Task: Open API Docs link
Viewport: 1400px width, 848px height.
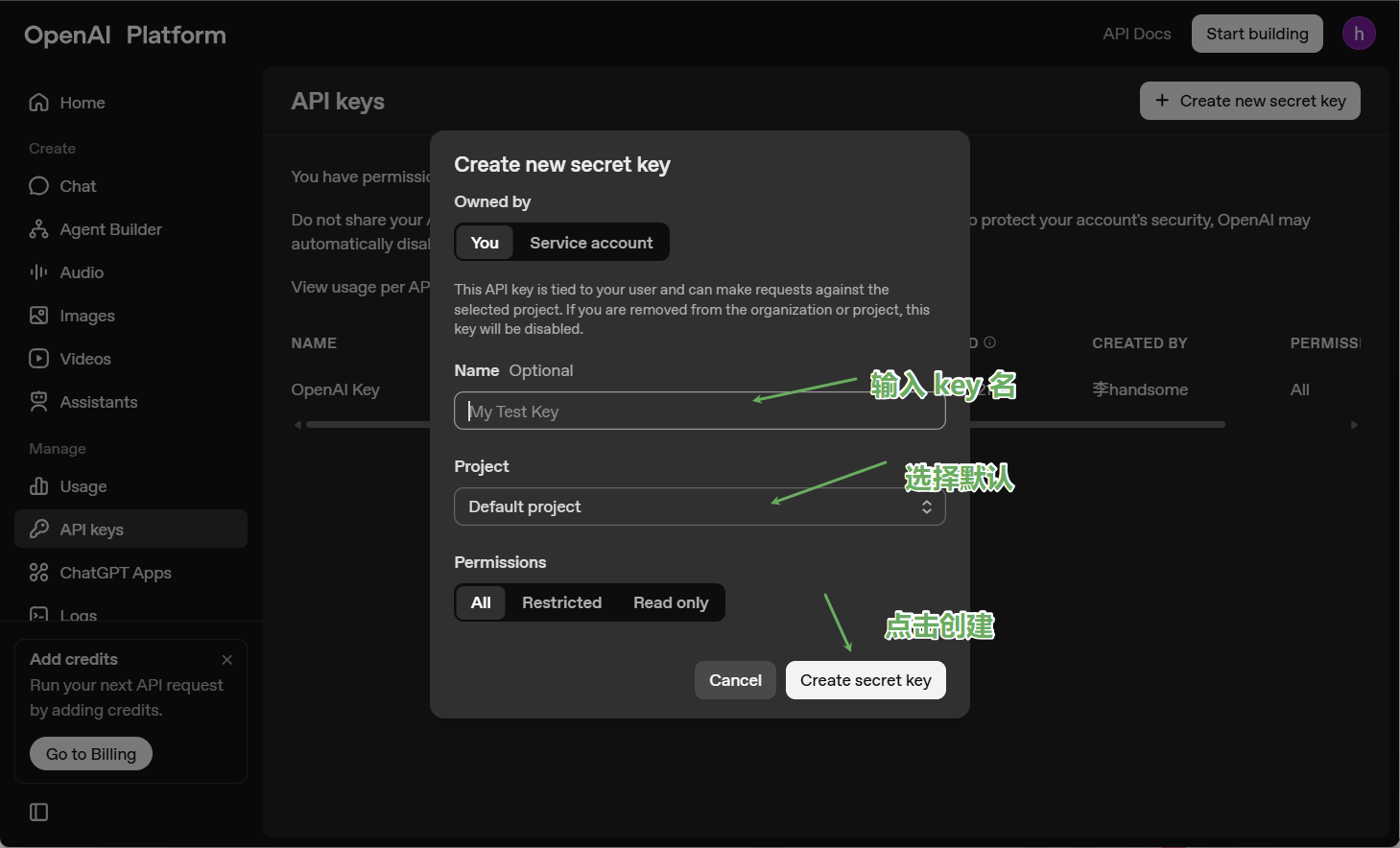Action: click(1137, 34)
